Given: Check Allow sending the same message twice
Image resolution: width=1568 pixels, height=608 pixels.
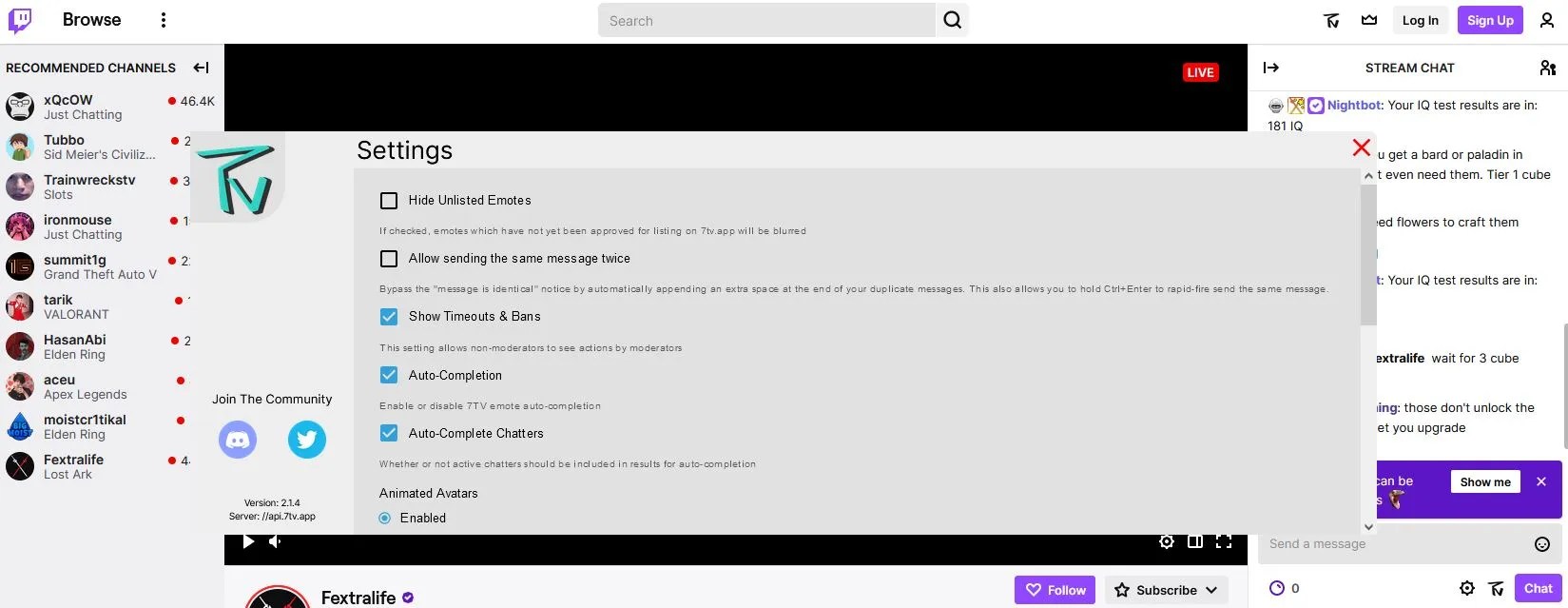Looking at the screenshot, I should [x=389, y=259].
